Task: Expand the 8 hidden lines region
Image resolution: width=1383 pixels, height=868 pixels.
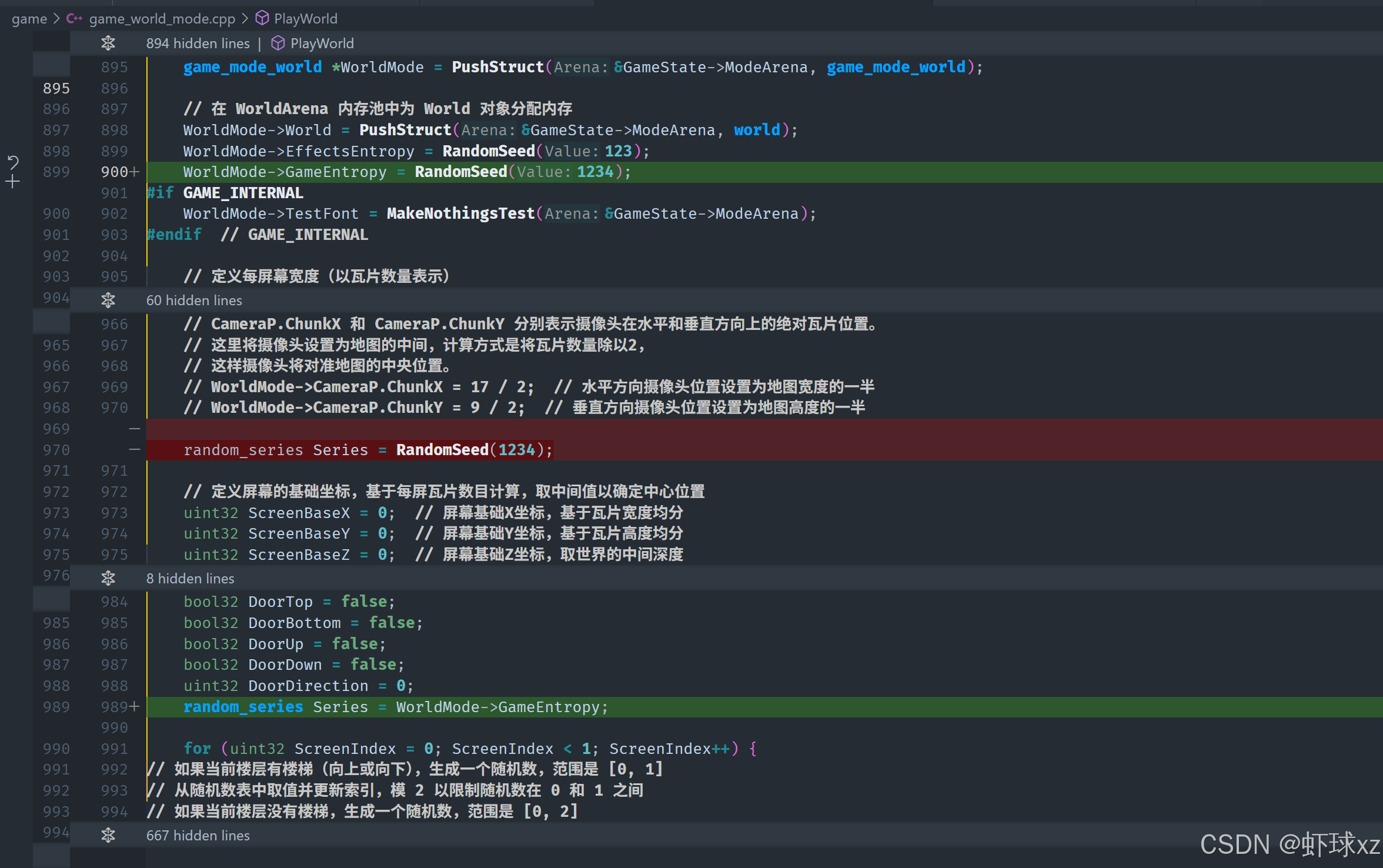Action: 190,579
